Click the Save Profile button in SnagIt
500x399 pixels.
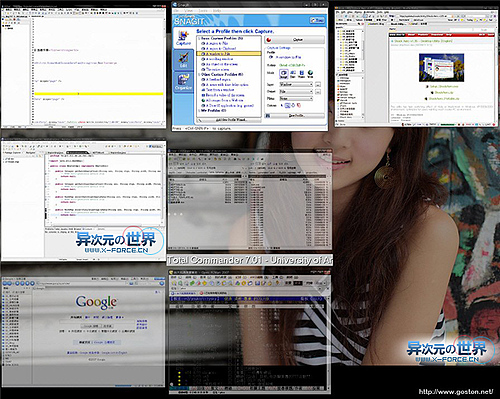point(294,116)
